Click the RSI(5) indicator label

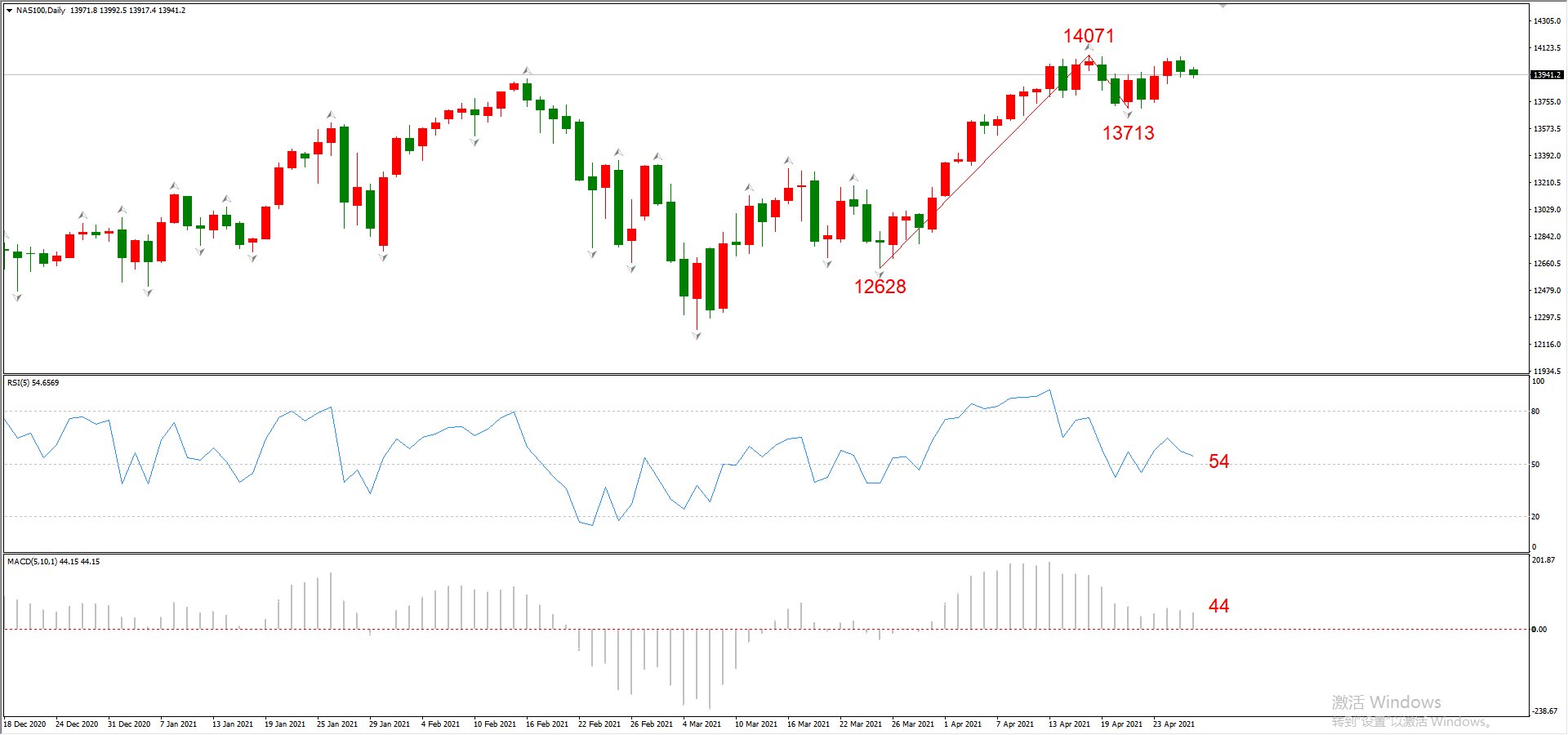pos(33,383)
